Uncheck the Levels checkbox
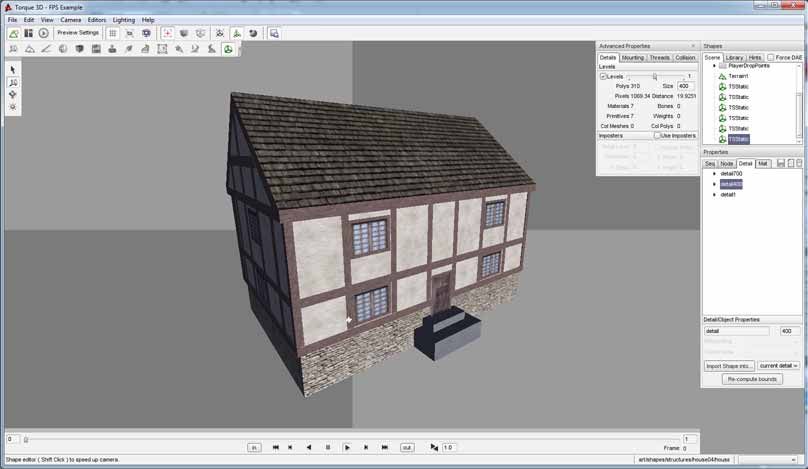Viewport: 808px width, 469px height. pos(603,76)
